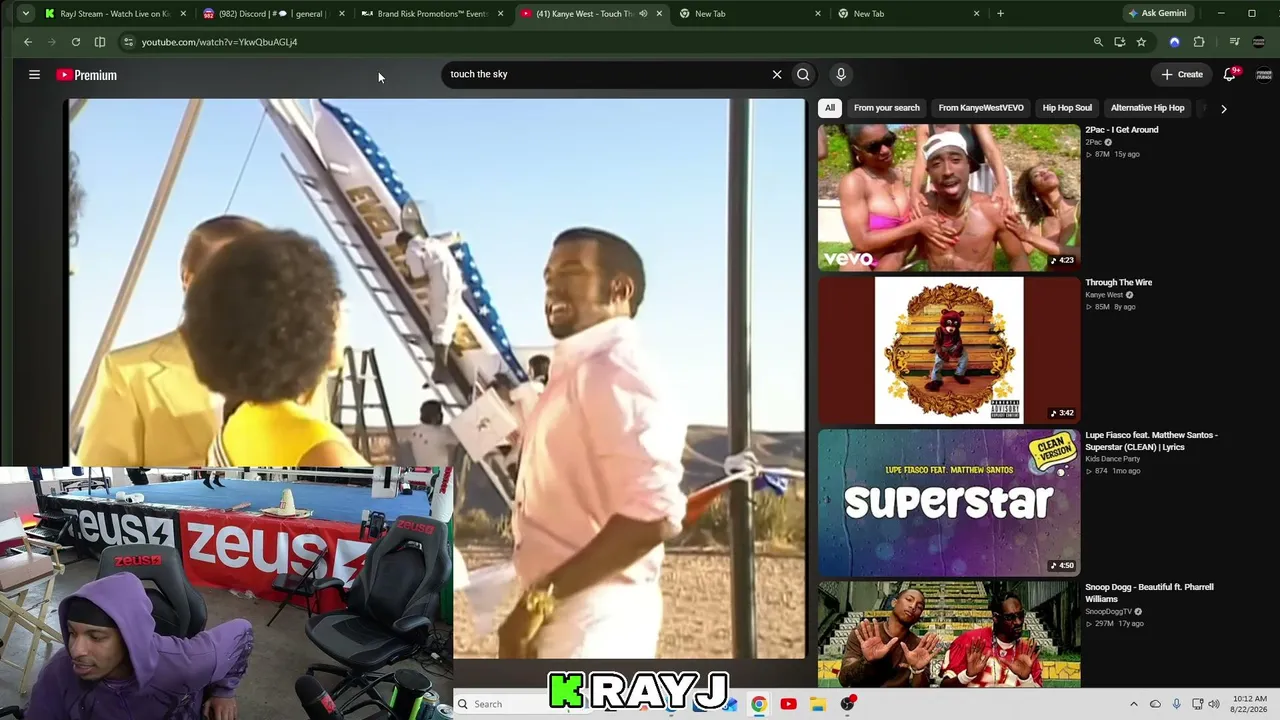
Task: Open the Extensions puzzle icon
Action: [1199, 42]
